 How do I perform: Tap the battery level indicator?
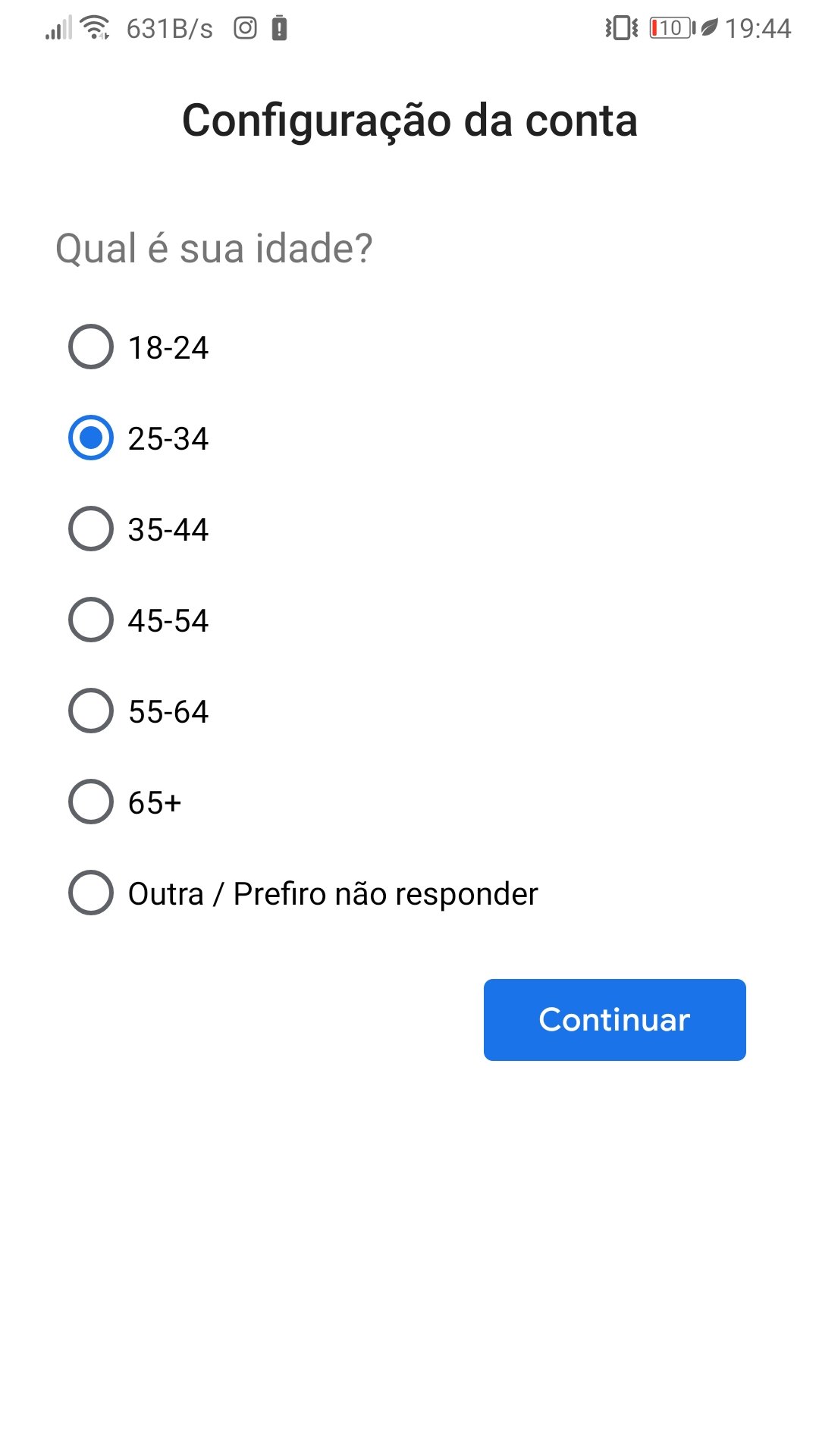point(671,28)
